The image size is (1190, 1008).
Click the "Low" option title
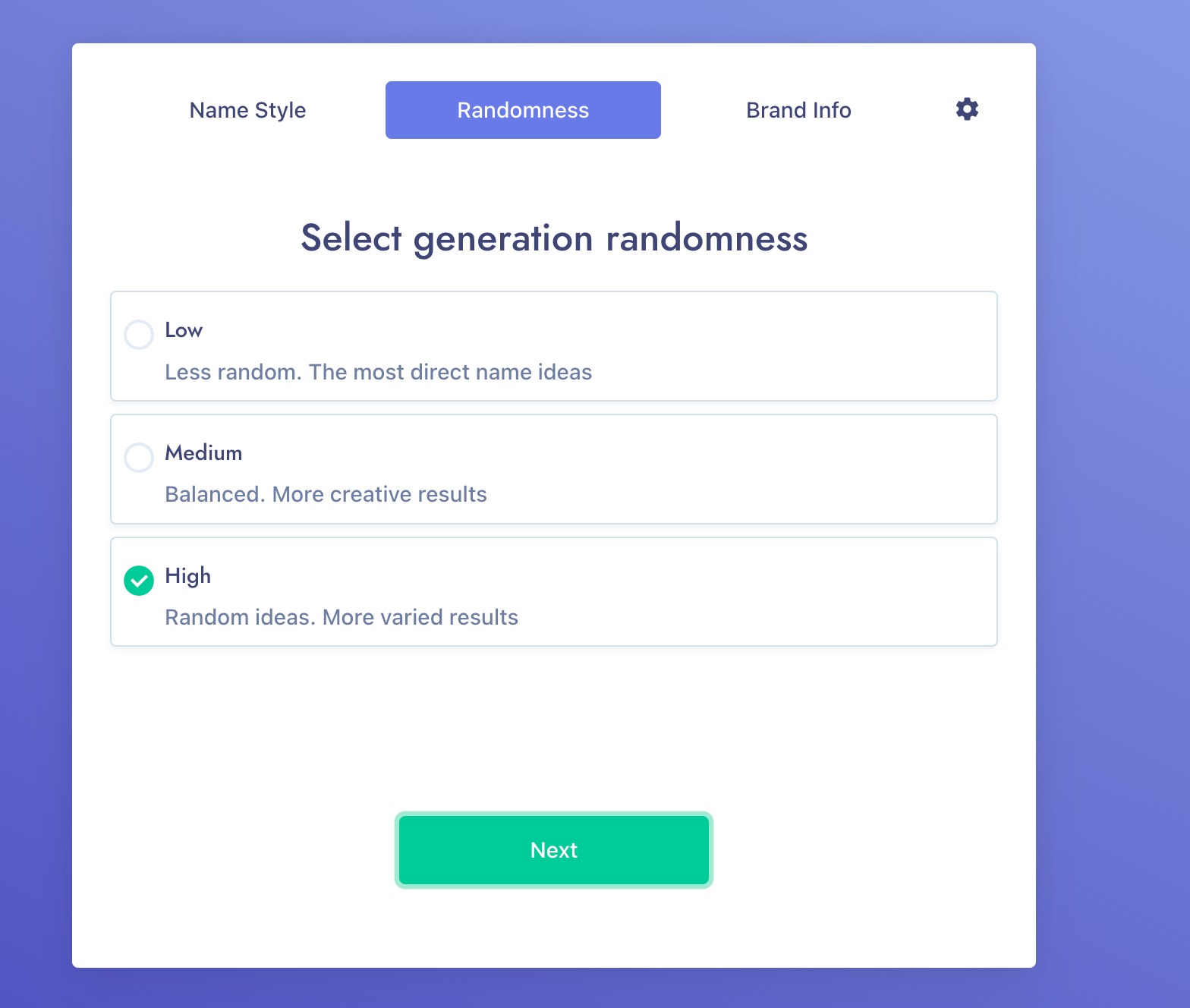[x=184, y=330]
